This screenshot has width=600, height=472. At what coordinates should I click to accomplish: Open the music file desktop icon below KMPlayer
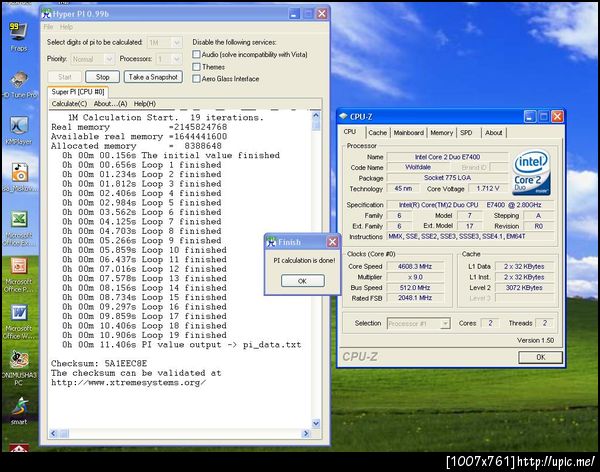[19, 177]
